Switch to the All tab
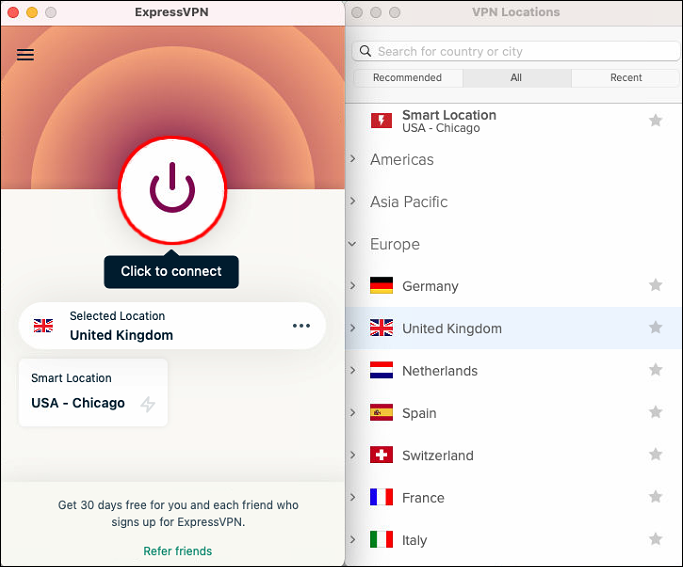This screenshot has height=567, width=683. coord(516,78)
